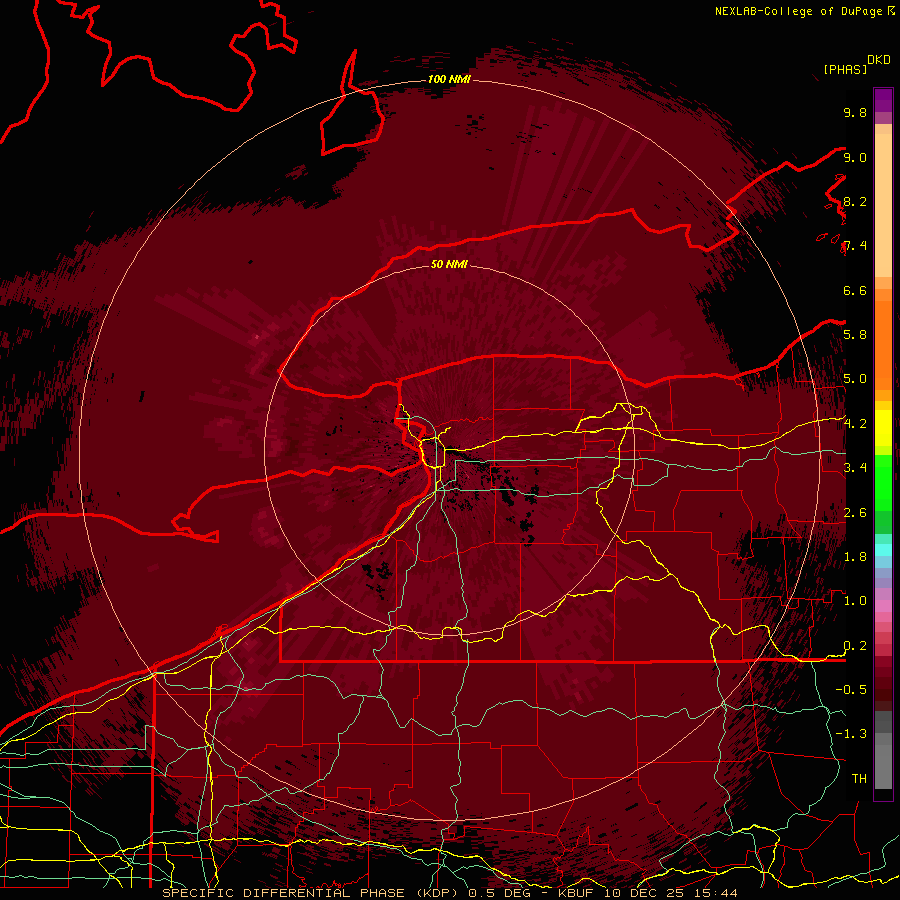Screen dimensions: 900x900
Task: Click the 1.0 scale value
Action: click(x=855, y=601)
